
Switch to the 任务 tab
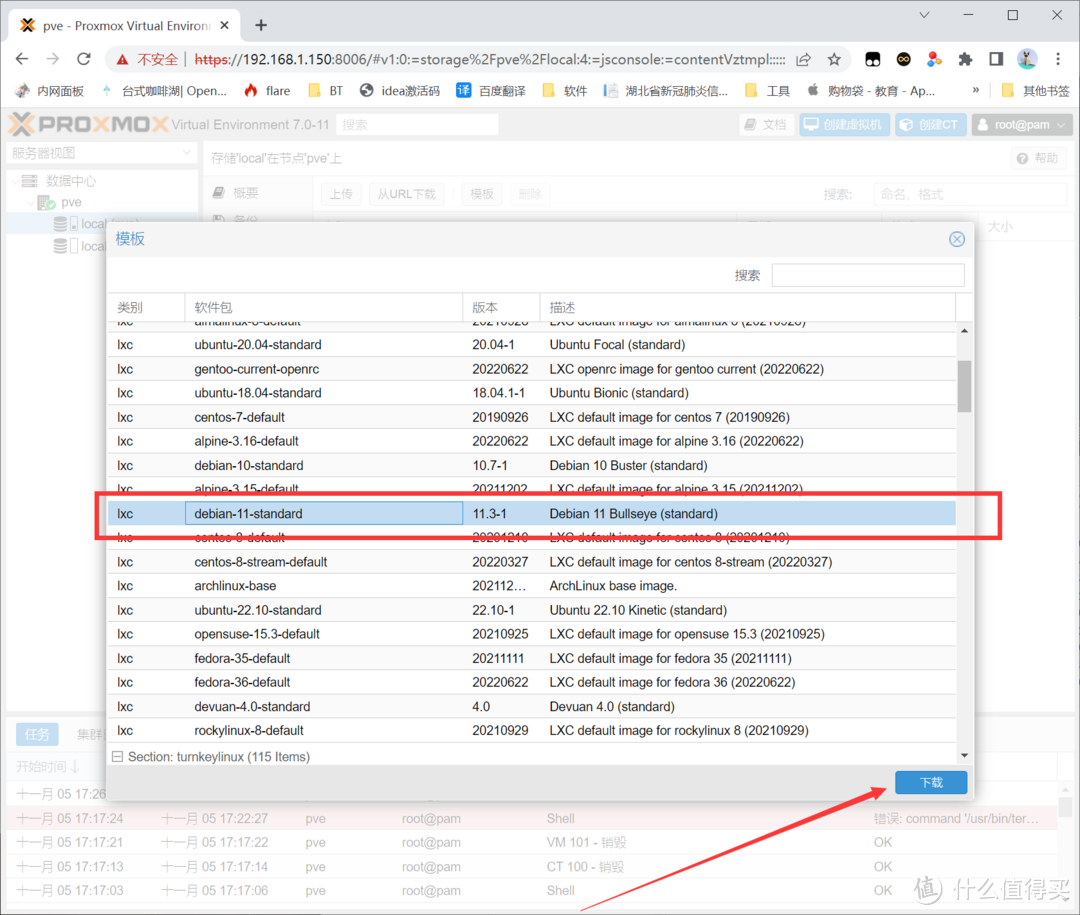tap(37, 734)
